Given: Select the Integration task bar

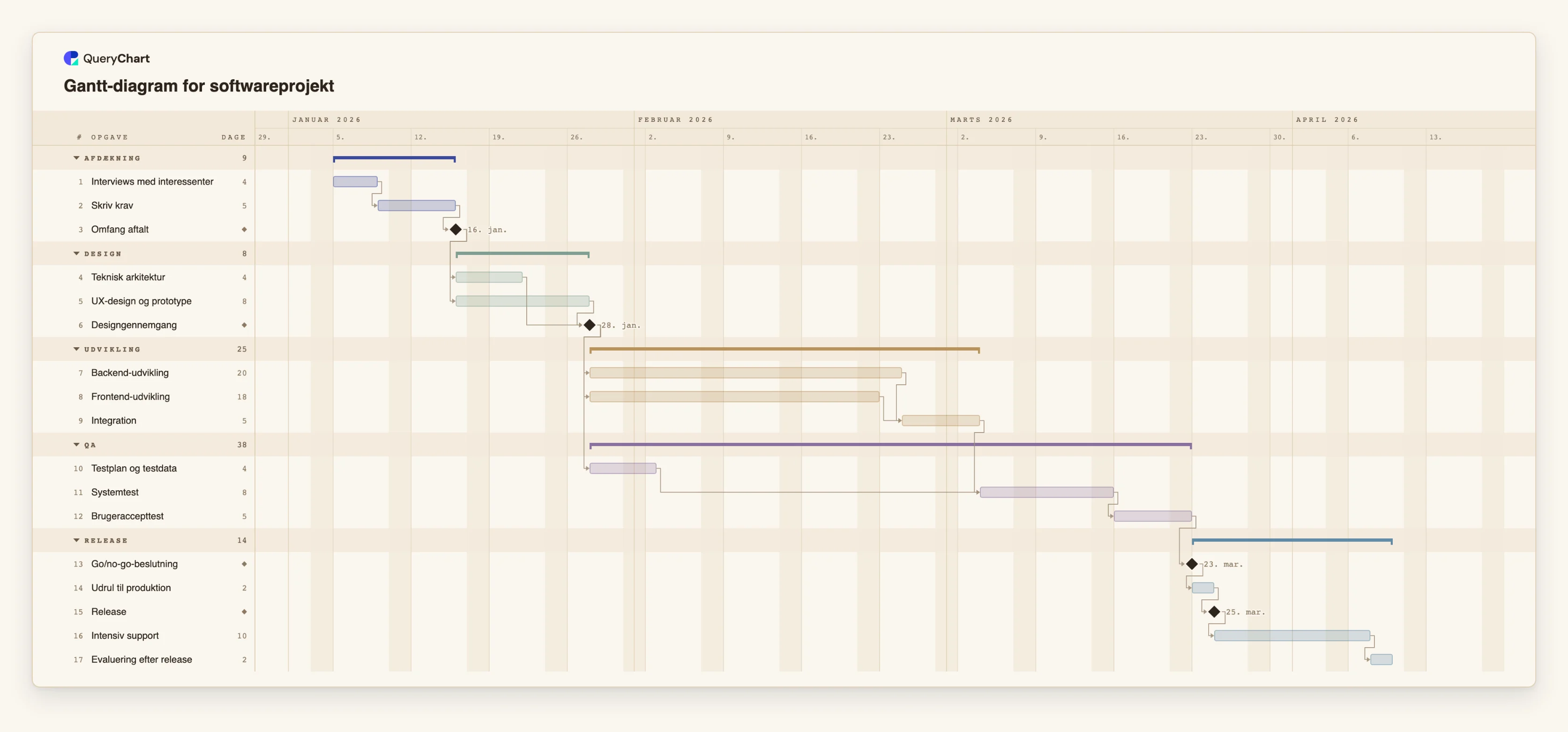Looking at the screenshot, I should coord(941,420).
